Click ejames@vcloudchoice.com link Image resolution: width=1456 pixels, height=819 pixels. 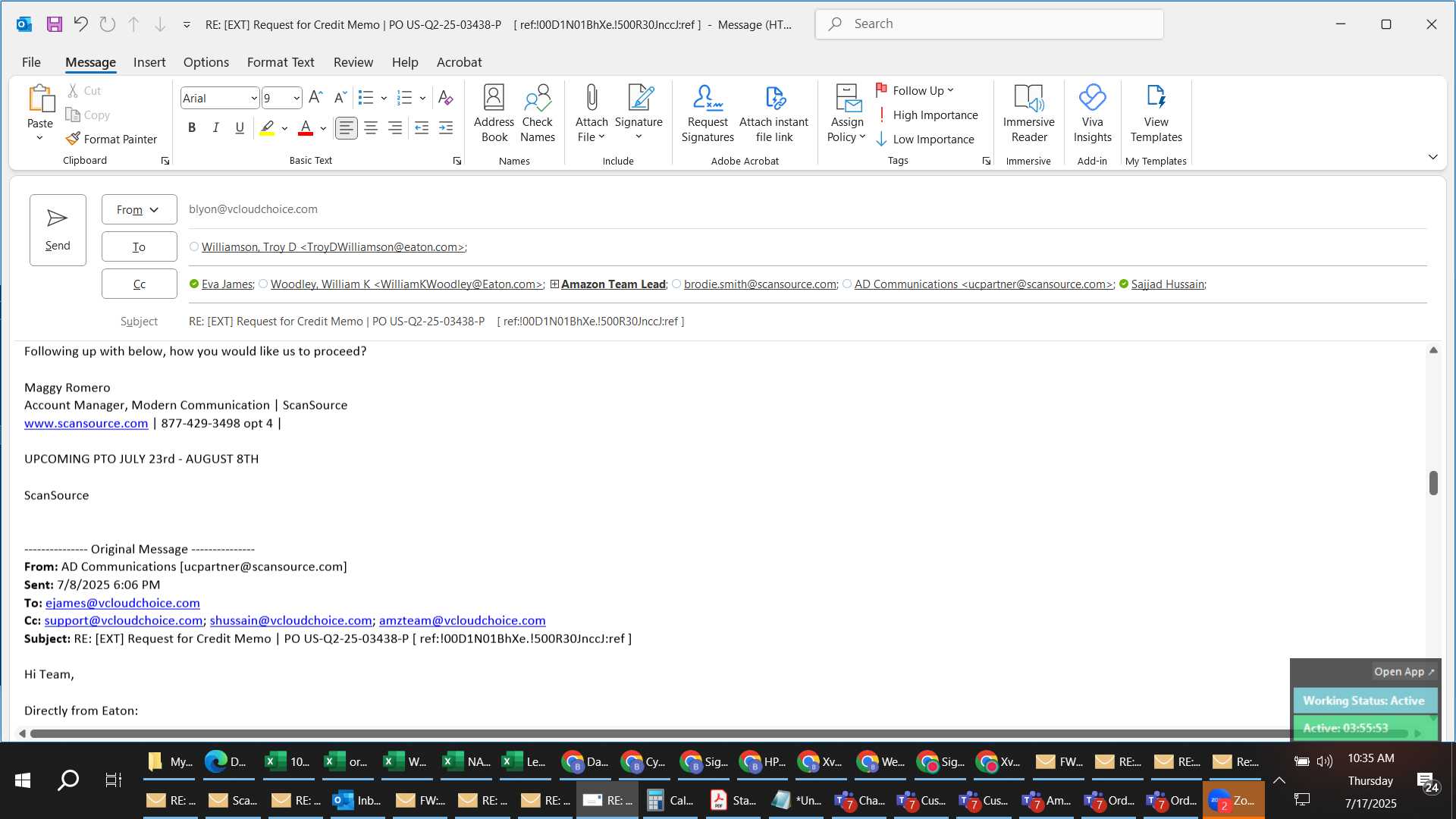point(123,603)
